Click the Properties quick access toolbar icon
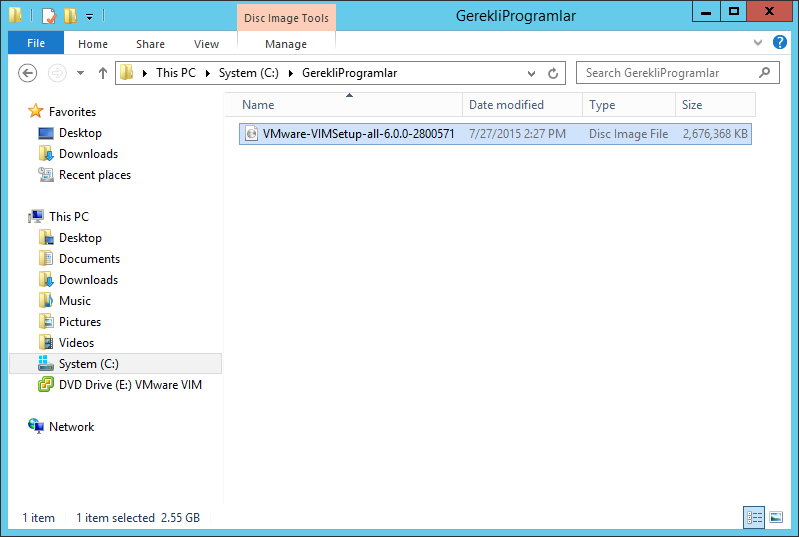The width and height of the screenshot is (799, 537). [49, 16]
